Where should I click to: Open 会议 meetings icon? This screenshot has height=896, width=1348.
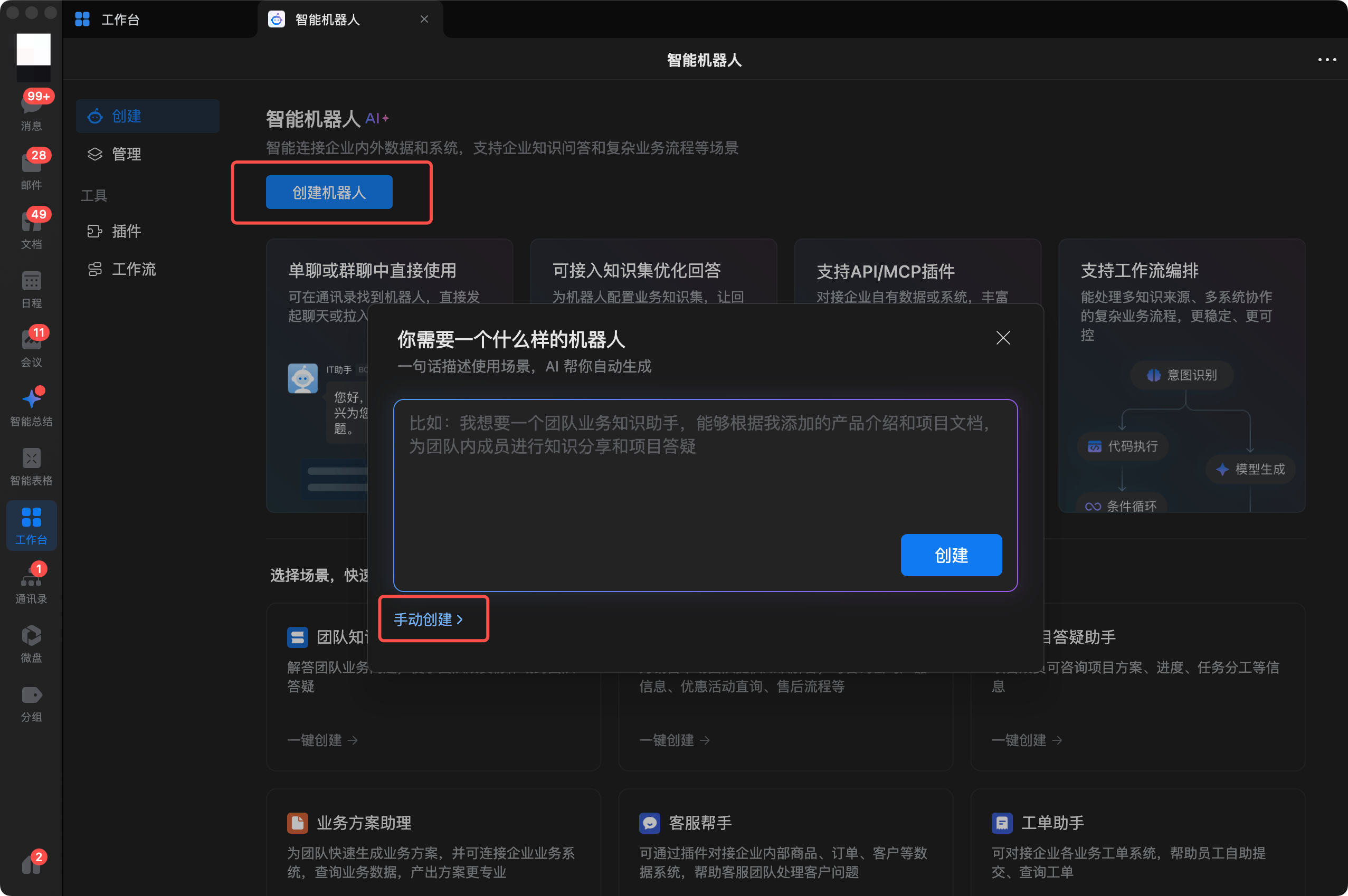(x=32, y=347)
